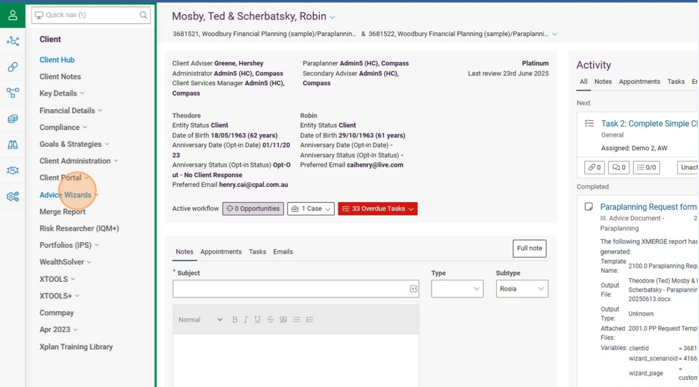Apply italic formatting in note editor
Image resolution: width=699 pixels, height=387 pixels.
pyautogui.click(x=246, y=320)
